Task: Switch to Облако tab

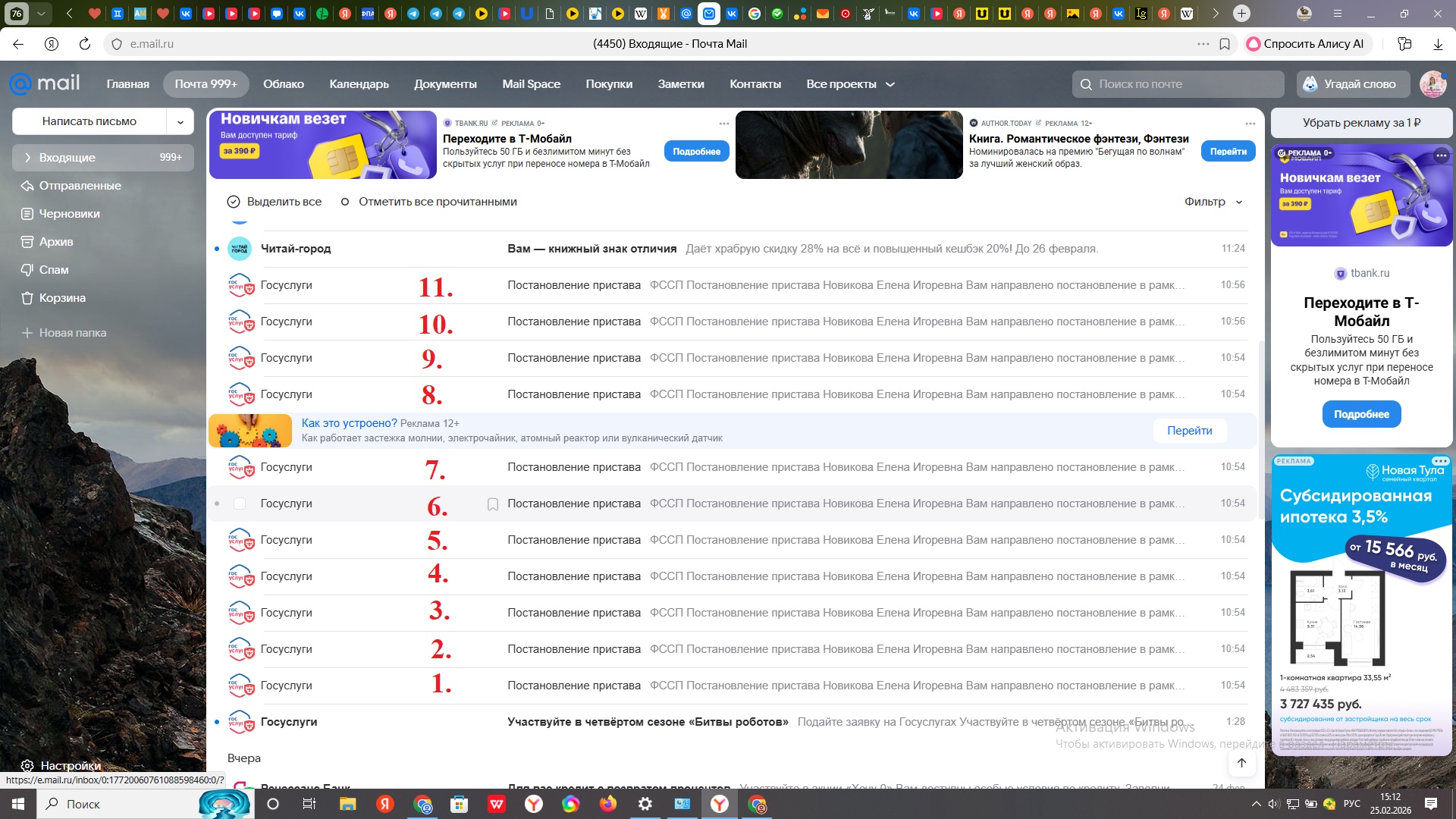Action: coord(284,84)
